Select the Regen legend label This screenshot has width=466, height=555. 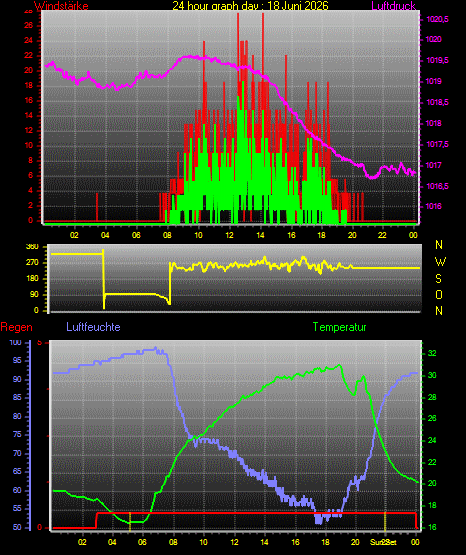coord(17,327)
